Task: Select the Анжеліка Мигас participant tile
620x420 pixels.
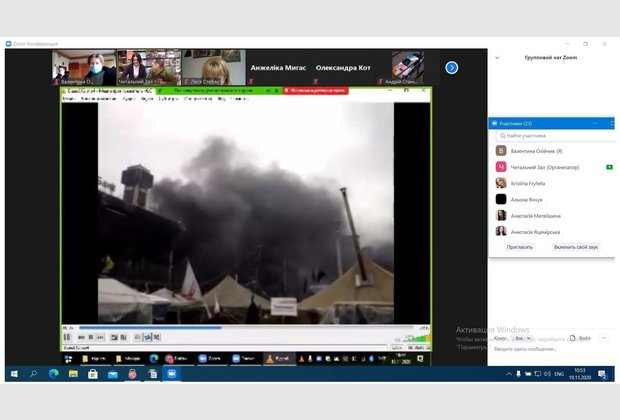Action: (x=277, y=67)
